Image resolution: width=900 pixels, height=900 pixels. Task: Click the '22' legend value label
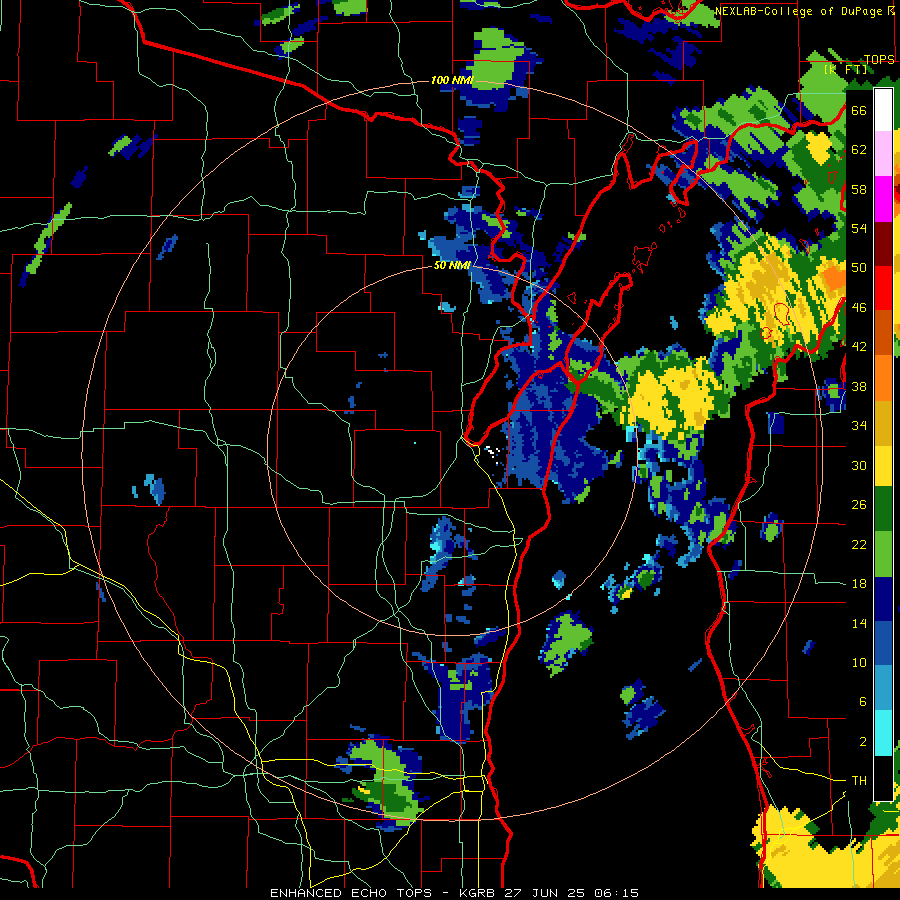859,544
